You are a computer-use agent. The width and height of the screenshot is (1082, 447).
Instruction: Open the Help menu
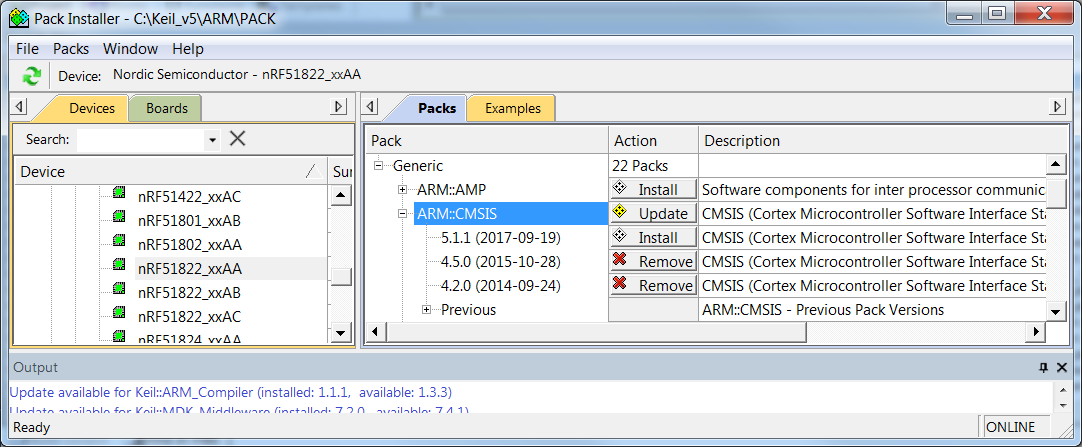point(188,49)
